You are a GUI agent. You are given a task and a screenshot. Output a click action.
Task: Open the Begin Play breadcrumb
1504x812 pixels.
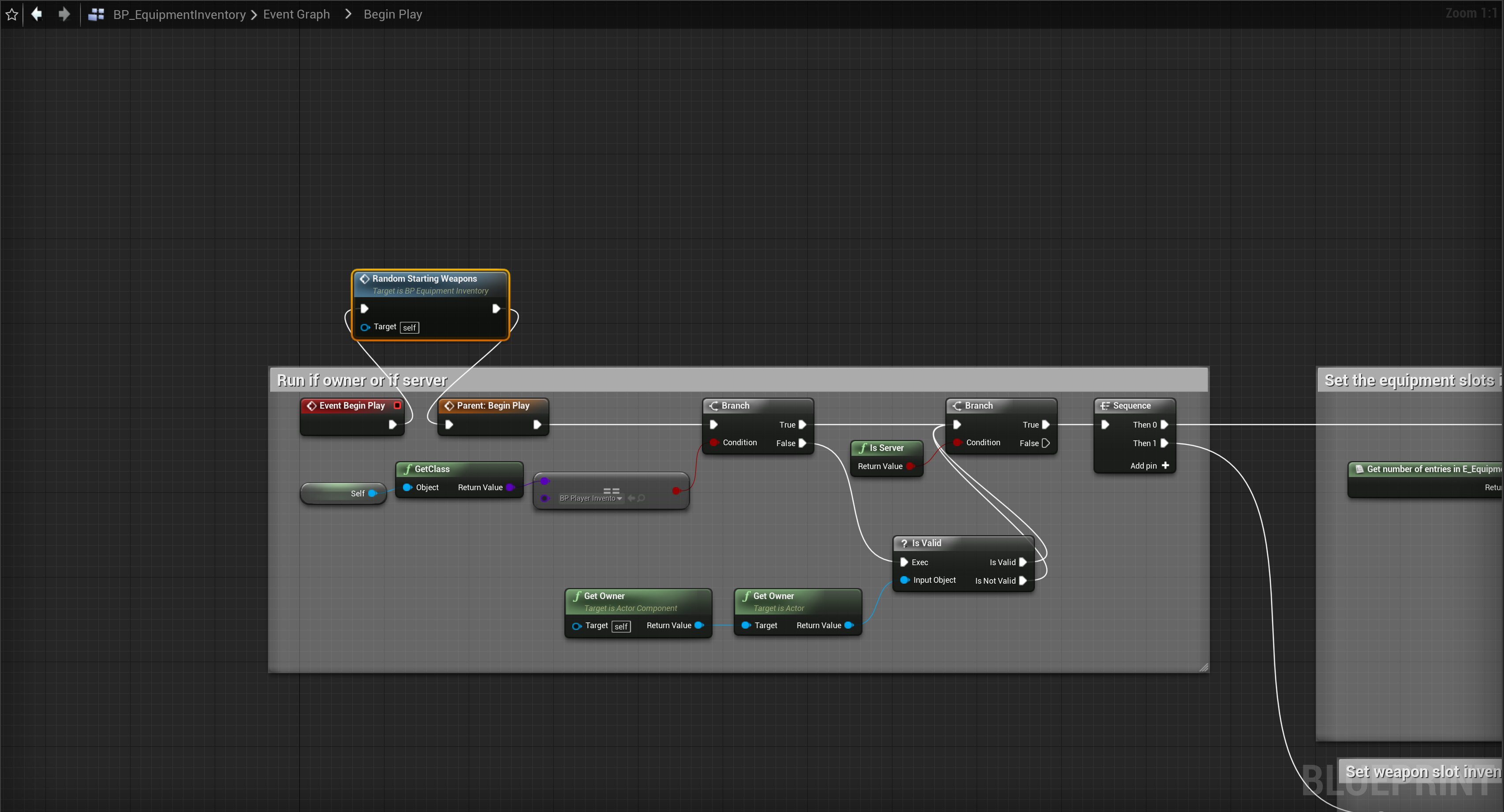(x=392, y=14)
